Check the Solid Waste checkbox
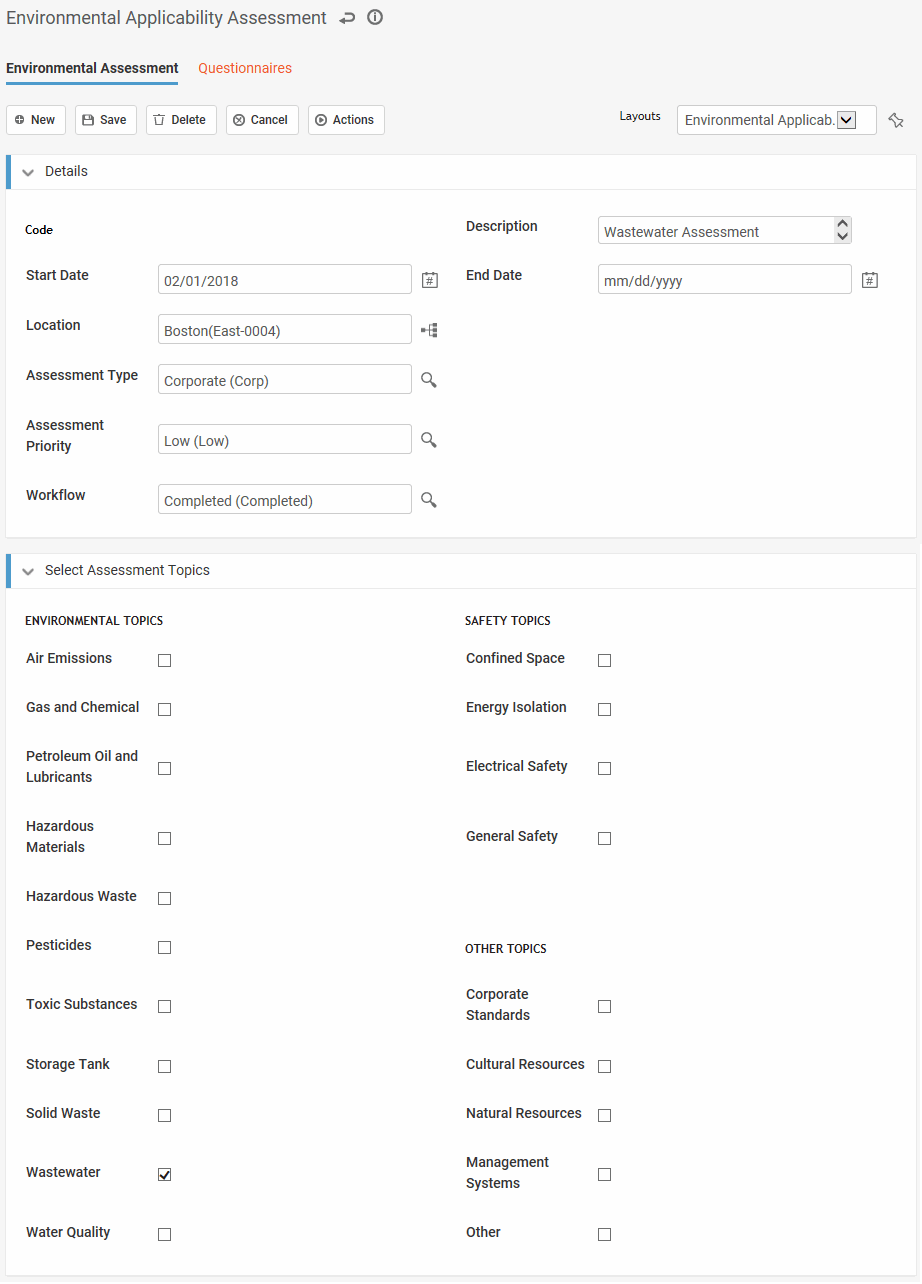922x1284 pixels. tap(165, 1115)
